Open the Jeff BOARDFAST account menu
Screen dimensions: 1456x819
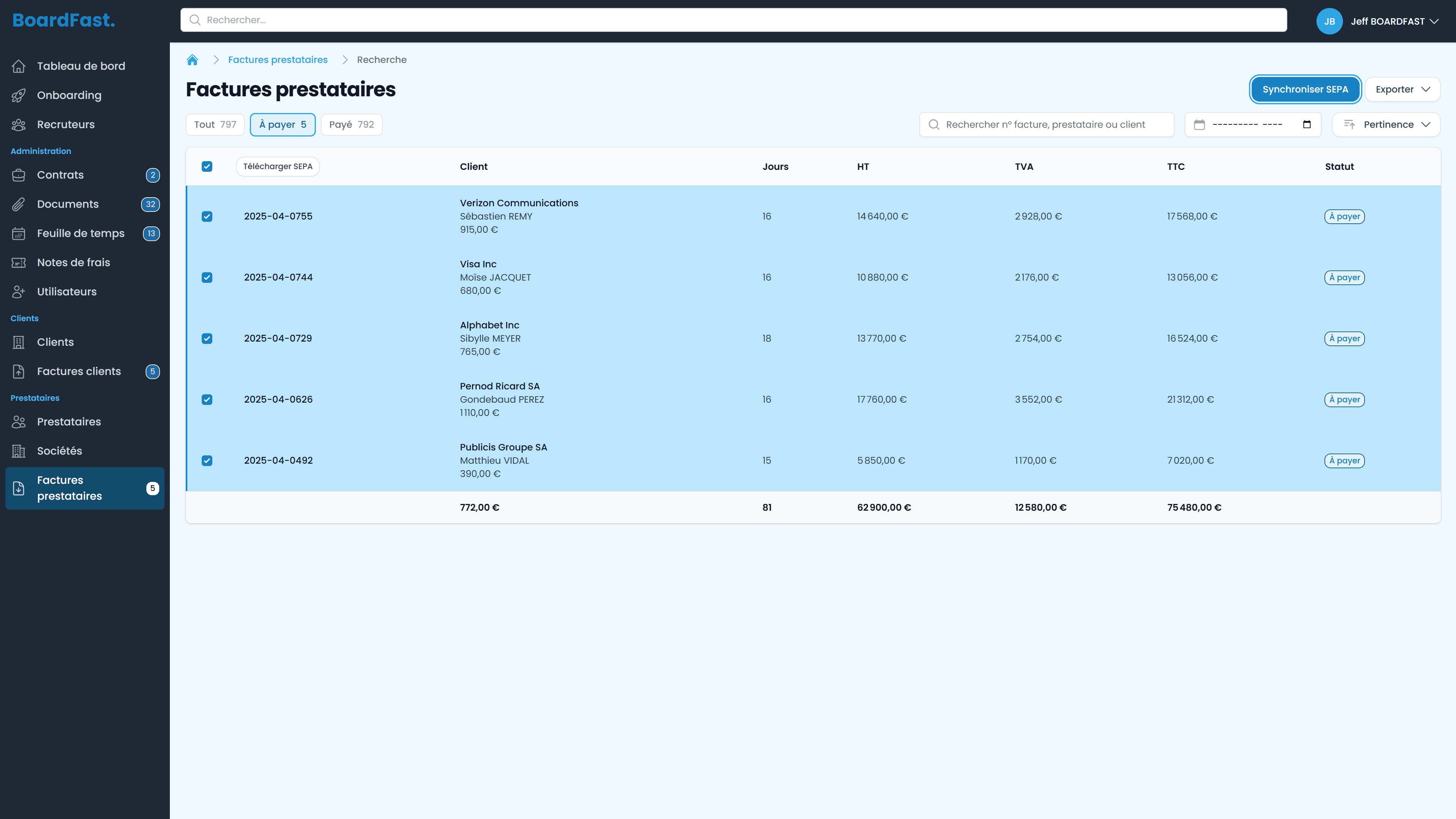[1394, 22]
